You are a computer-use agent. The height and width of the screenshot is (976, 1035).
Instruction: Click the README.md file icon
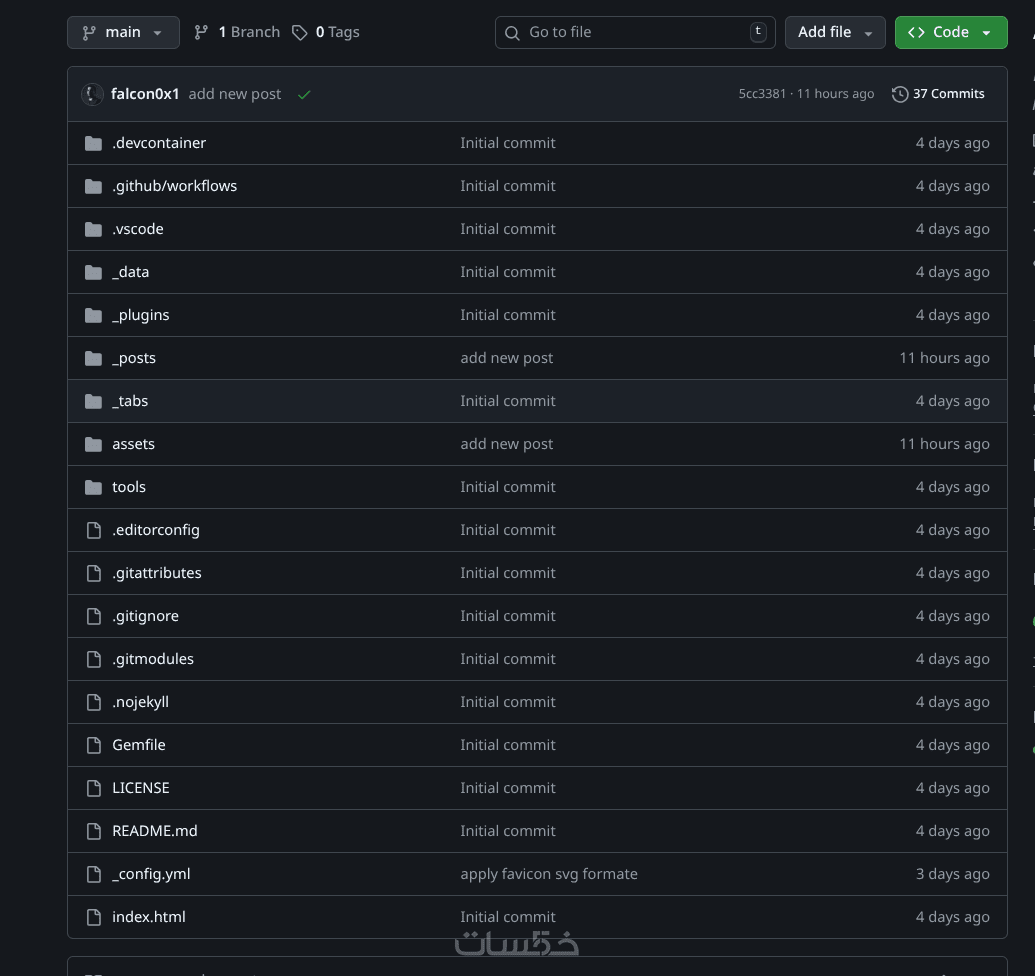(x=94, y=831)
